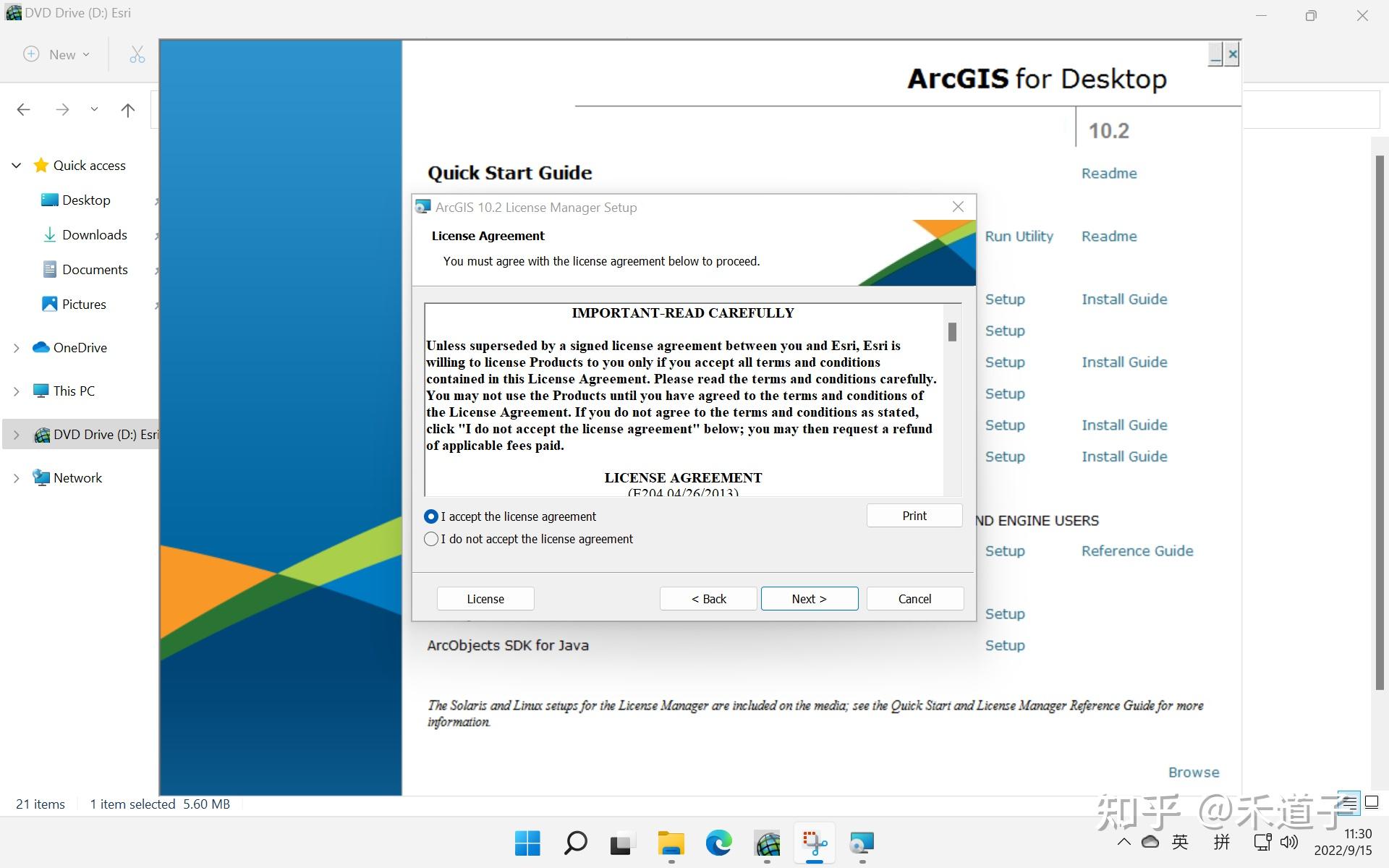
Task: Select Network in the navigation pane
Action: click(77, 478)
